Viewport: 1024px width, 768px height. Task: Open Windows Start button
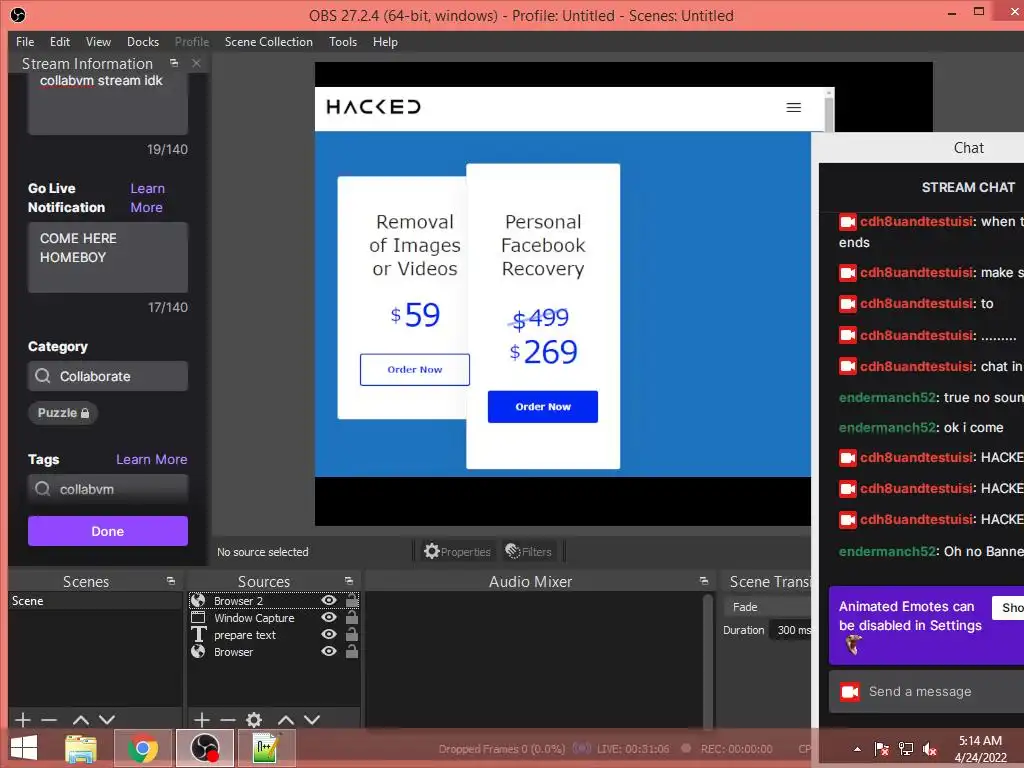(x=25, y=748)
